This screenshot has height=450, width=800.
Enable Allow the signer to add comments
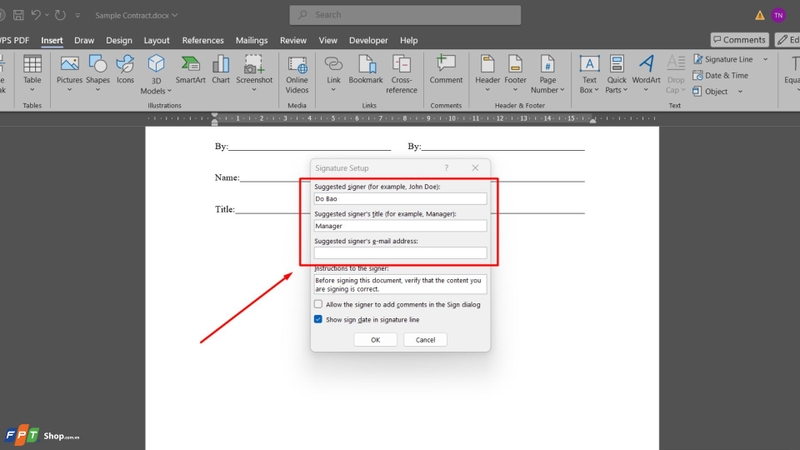coord(318,304)
